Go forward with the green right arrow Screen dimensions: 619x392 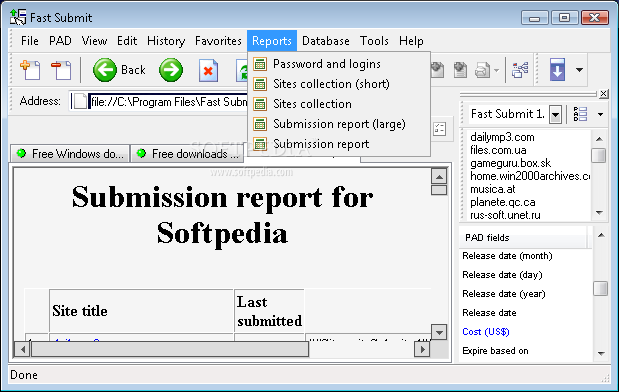[171, 70]
